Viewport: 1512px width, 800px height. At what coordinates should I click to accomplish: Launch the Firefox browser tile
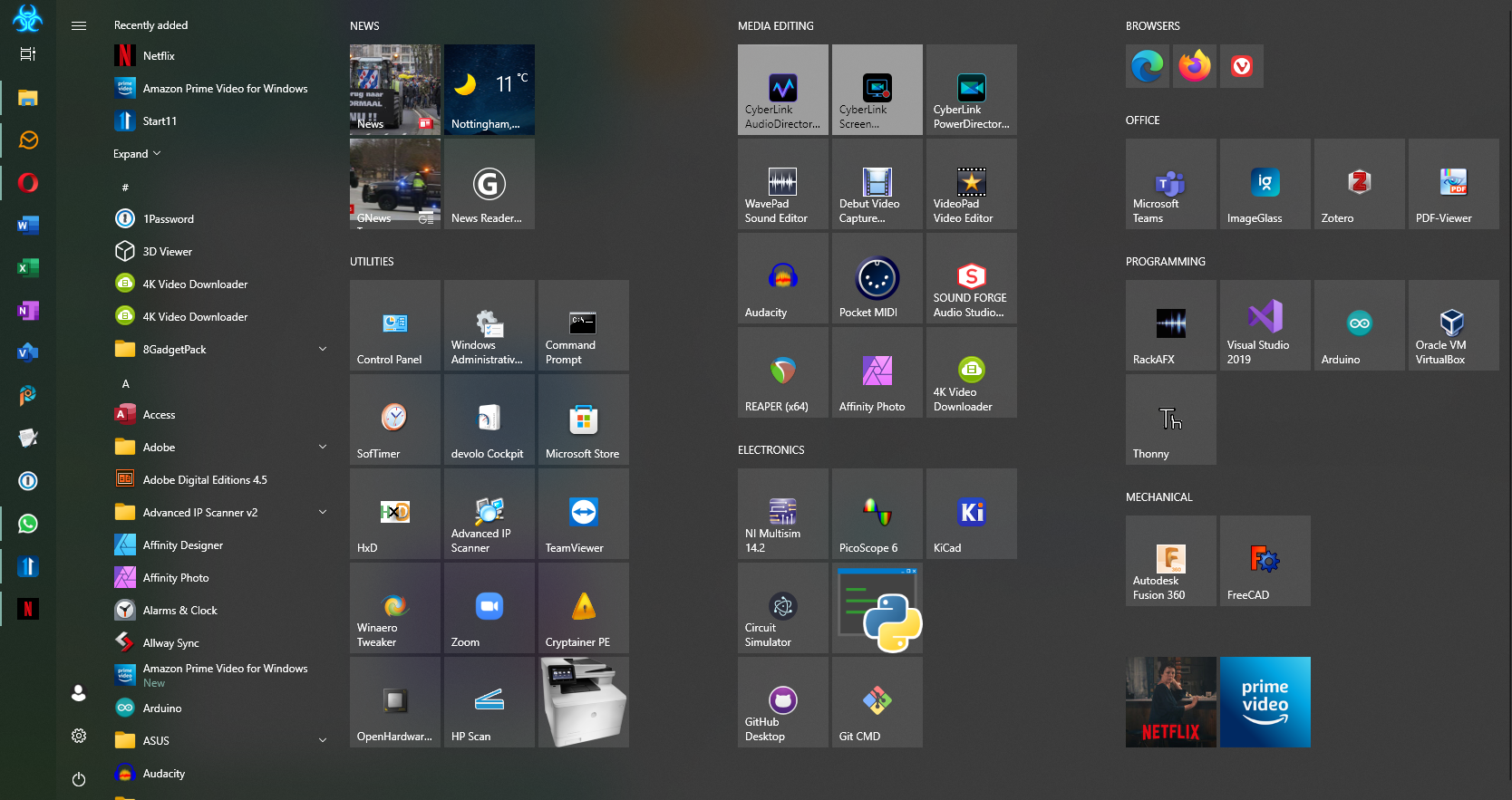coord(1195,66)
